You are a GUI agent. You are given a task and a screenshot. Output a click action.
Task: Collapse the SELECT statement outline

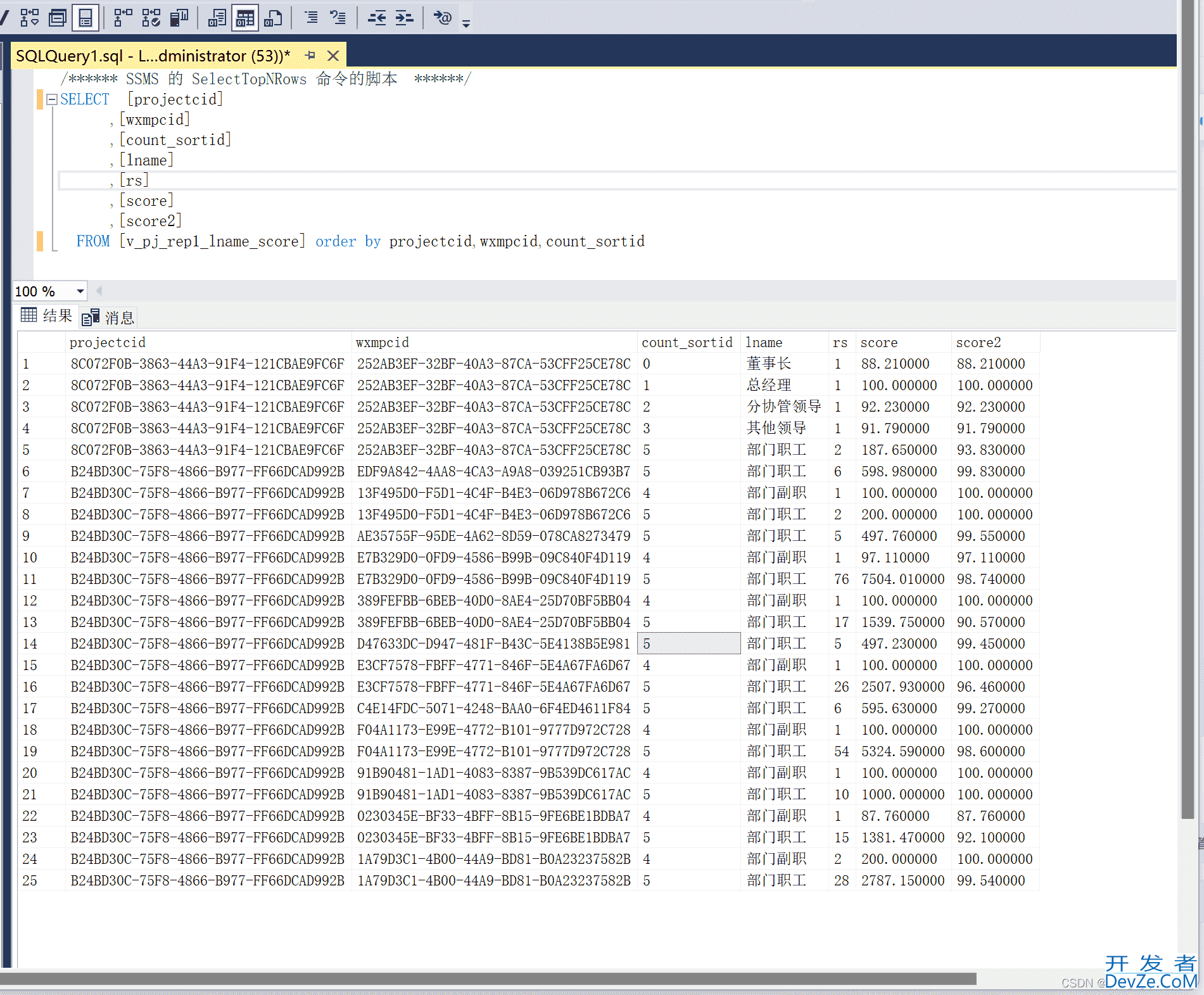click(x=52, y=99)
